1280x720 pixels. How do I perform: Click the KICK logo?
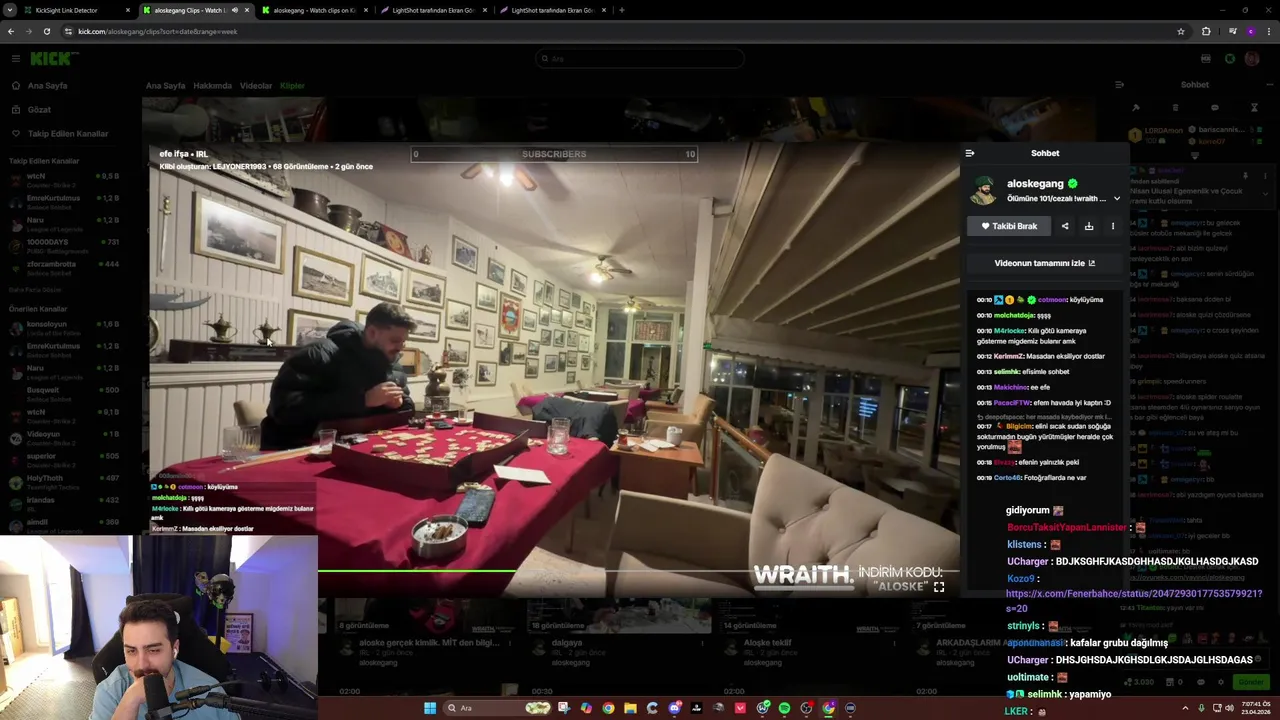pos(49,59)
